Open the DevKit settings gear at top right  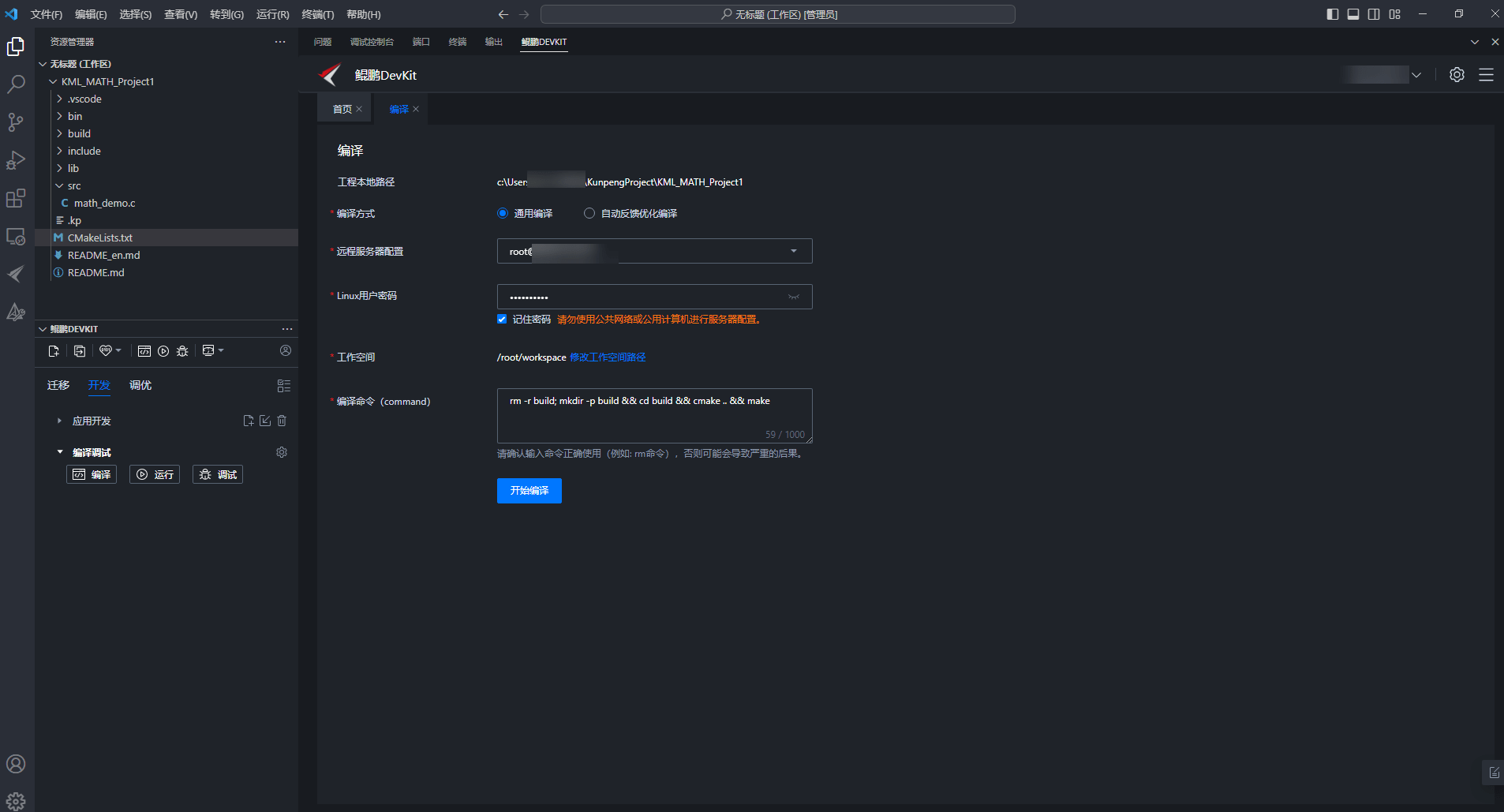(1457, 75)
